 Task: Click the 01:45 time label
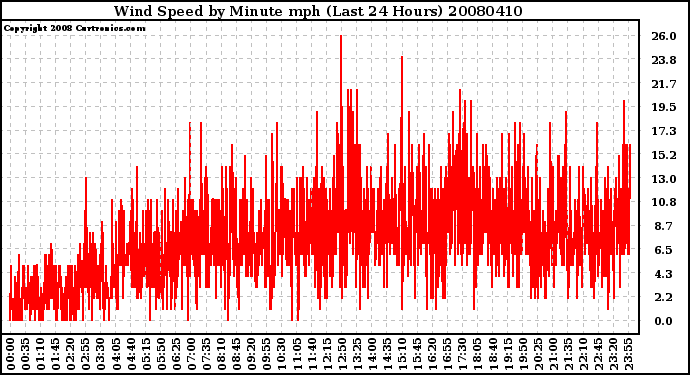click(x=55, y=354)
